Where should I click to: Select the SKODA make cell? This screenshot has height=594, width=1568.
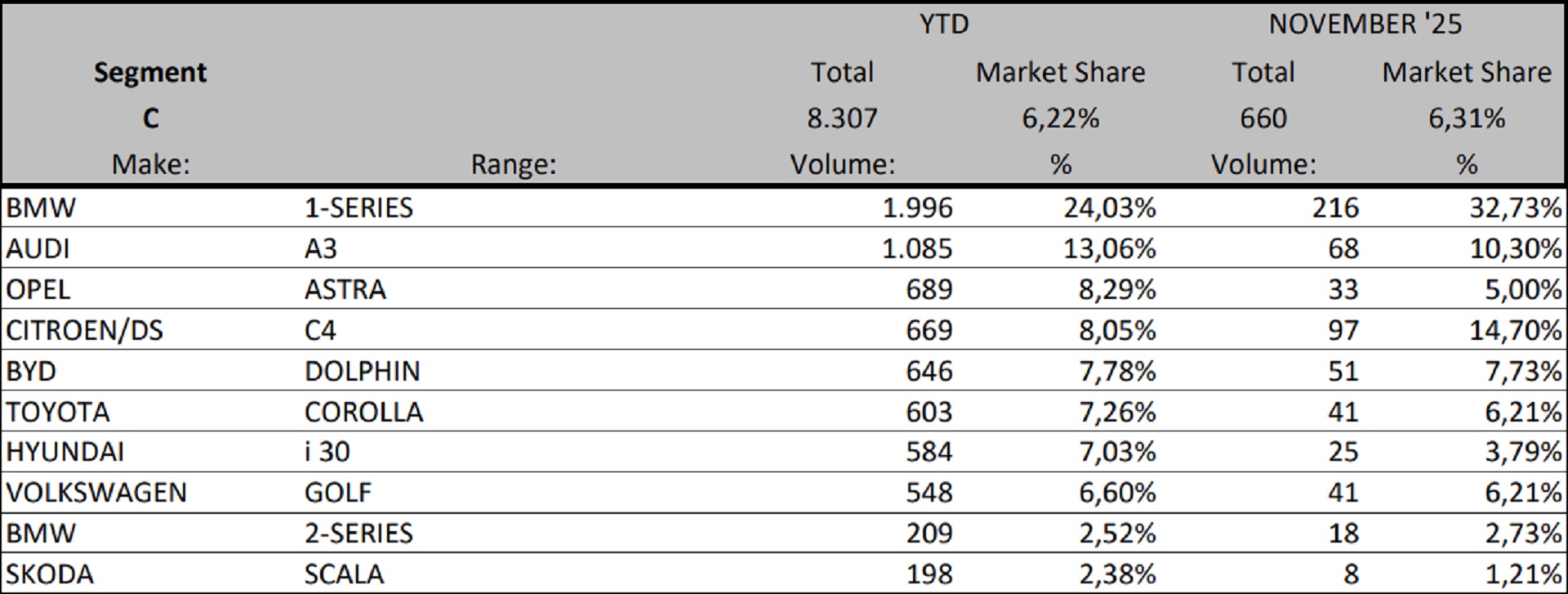[49, 574]
